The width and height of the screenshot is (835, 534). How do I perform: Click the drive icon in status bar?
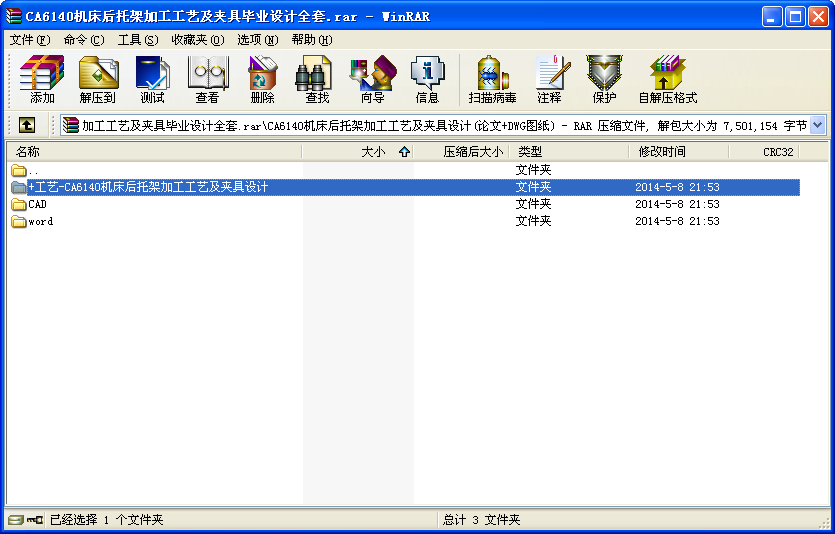coord(15,520)
